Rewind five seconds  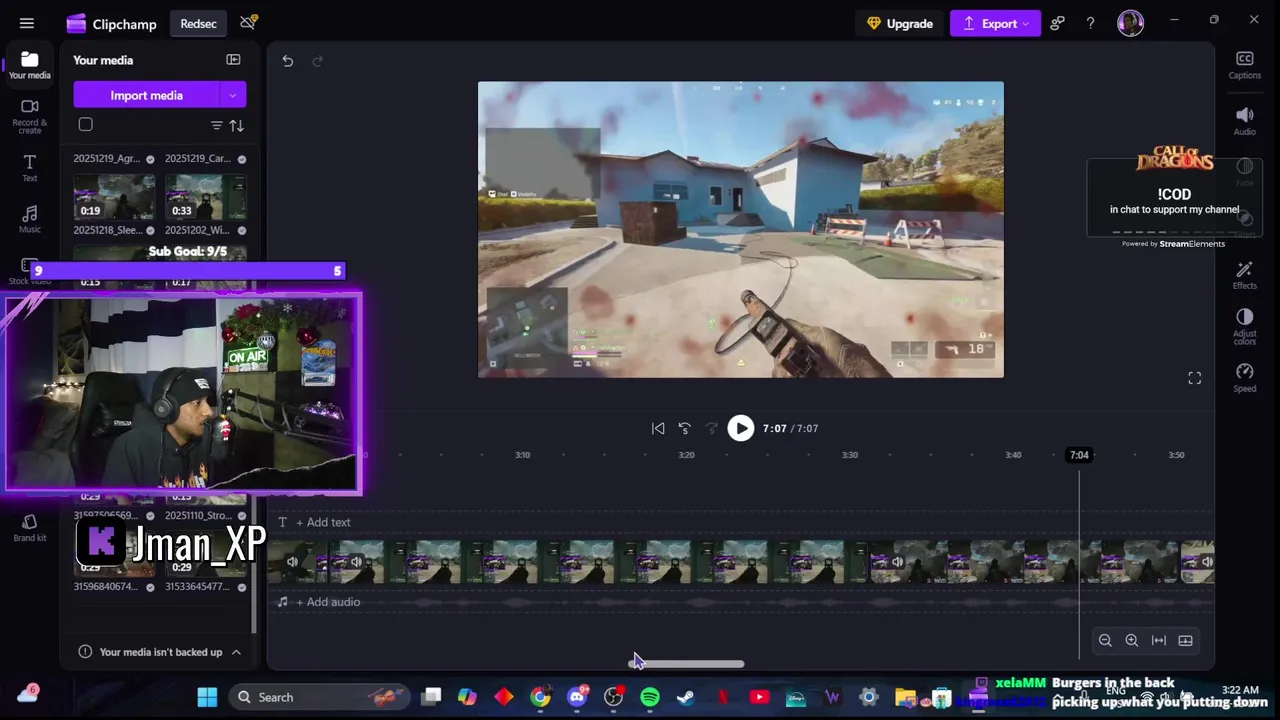pos(685,428)
